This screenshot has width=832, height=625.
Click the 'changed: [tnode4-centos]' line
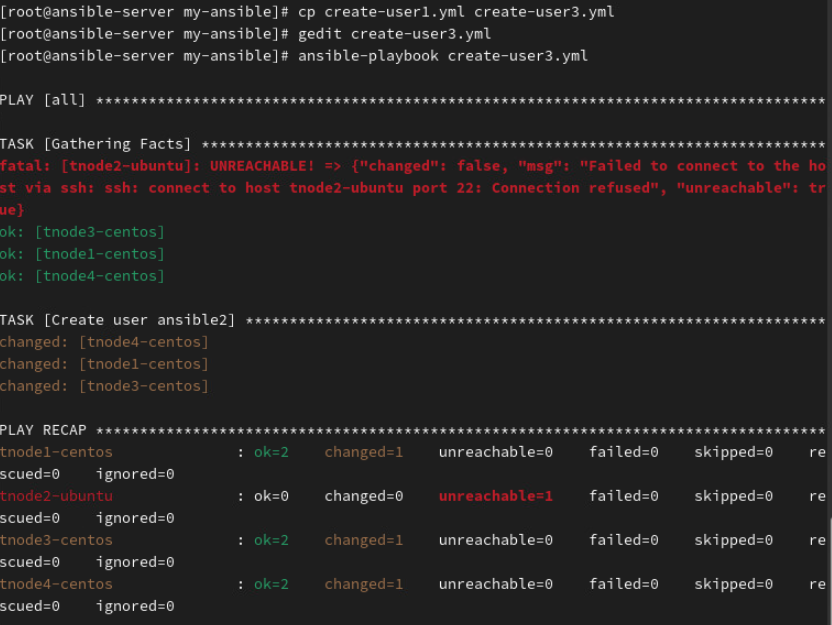[104, 342]
